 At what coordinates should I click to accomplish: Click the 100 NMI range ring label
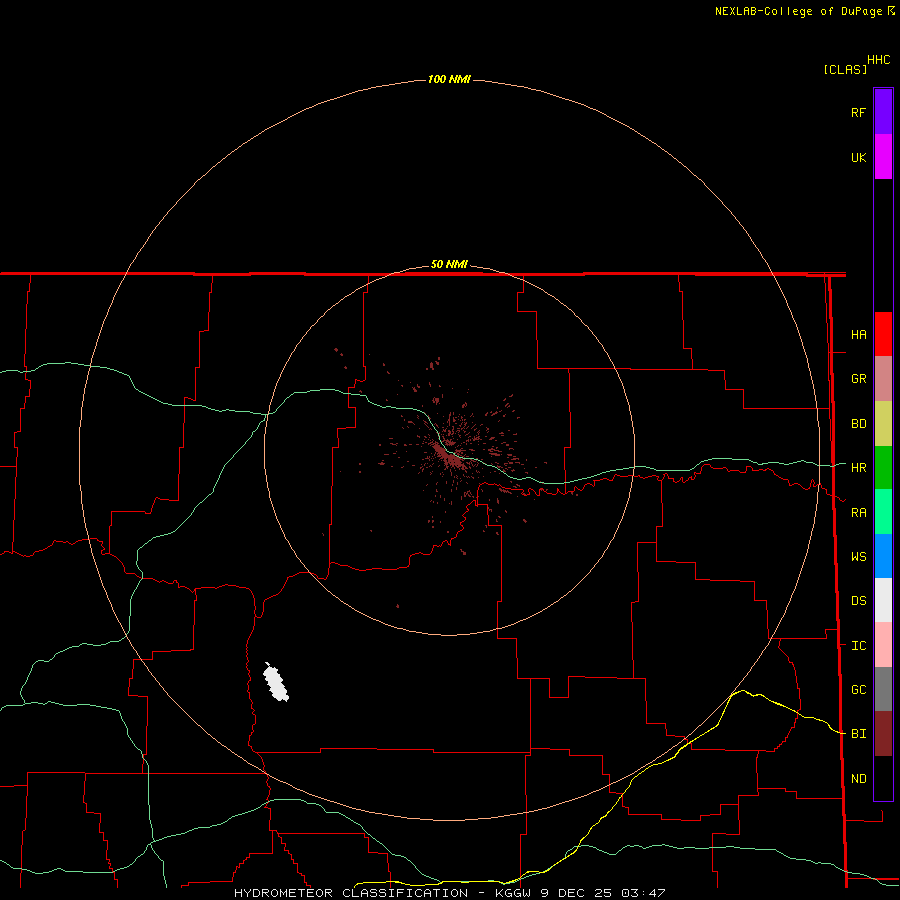(449, 79)
